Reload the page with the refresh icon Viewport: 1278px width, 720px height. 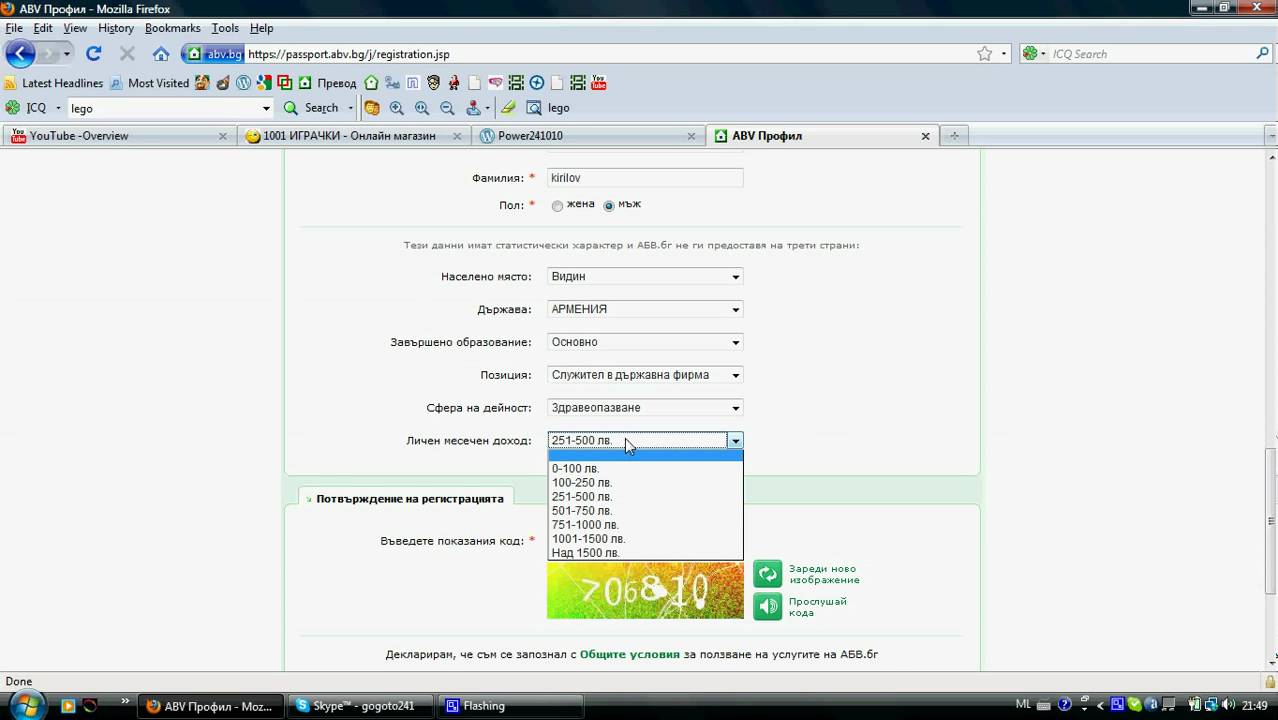click(x=94, y=54)
